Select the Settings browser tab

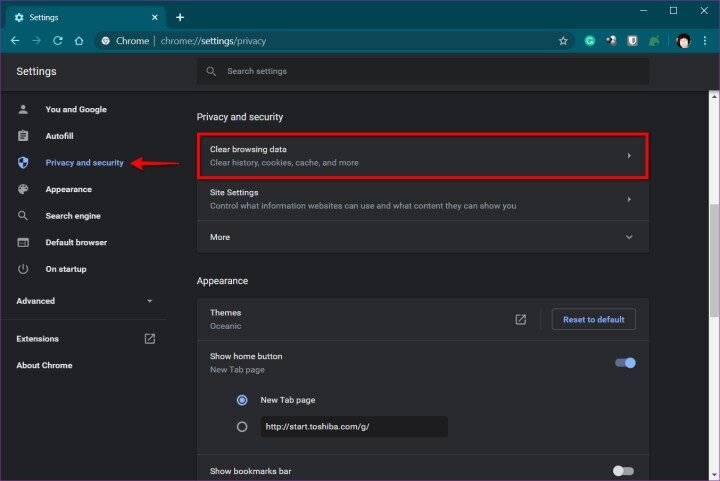pyautogui.click(x=85, y=17)
